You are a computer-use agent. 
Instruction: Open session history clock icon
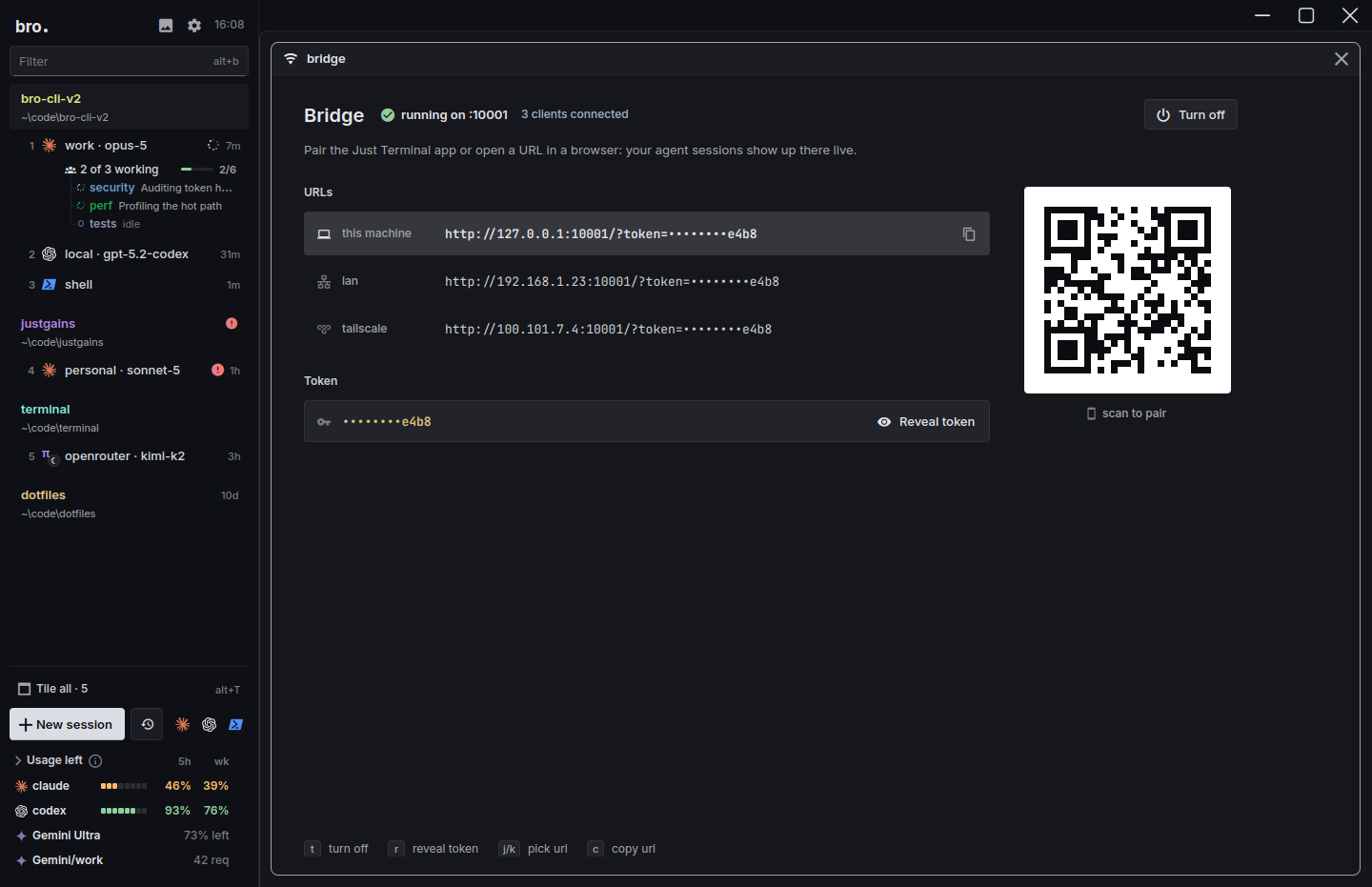tap(148, 724)
